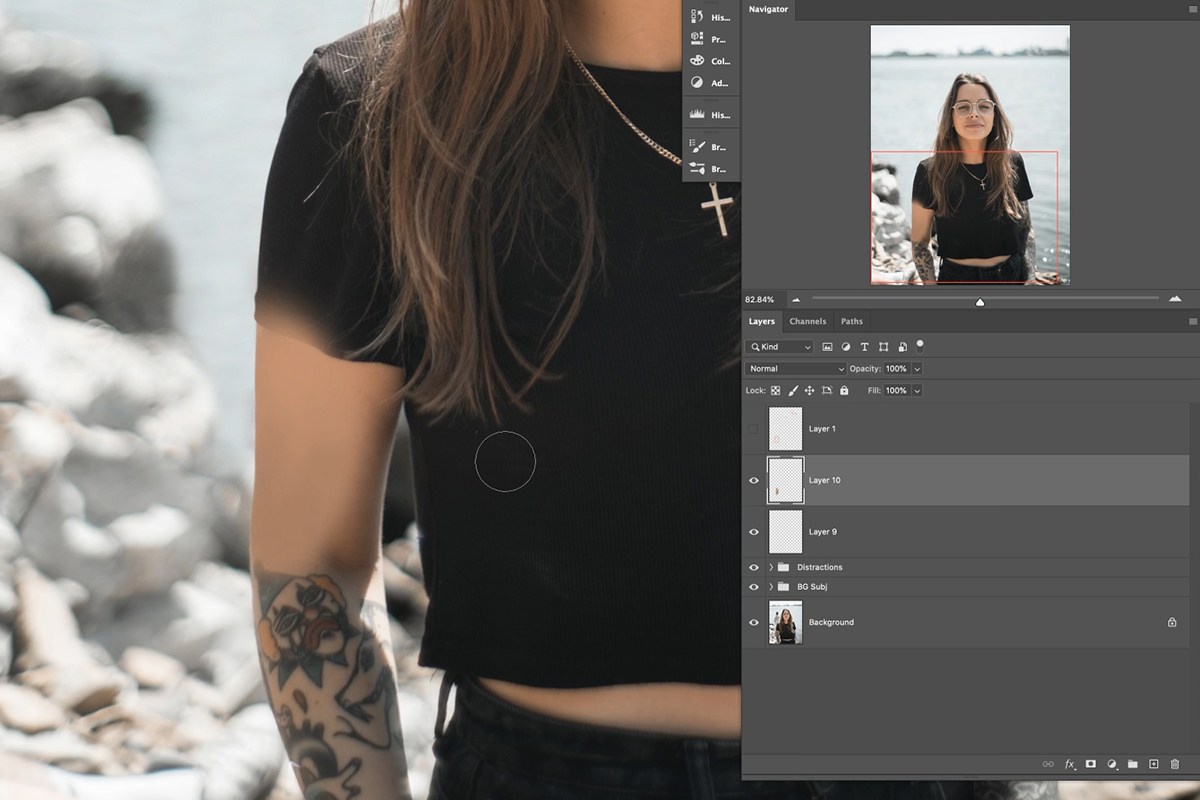Viewport: 1200px width, 800px height.
Task: Filter layers by type layers icon
Action: [x=865, y=347]
